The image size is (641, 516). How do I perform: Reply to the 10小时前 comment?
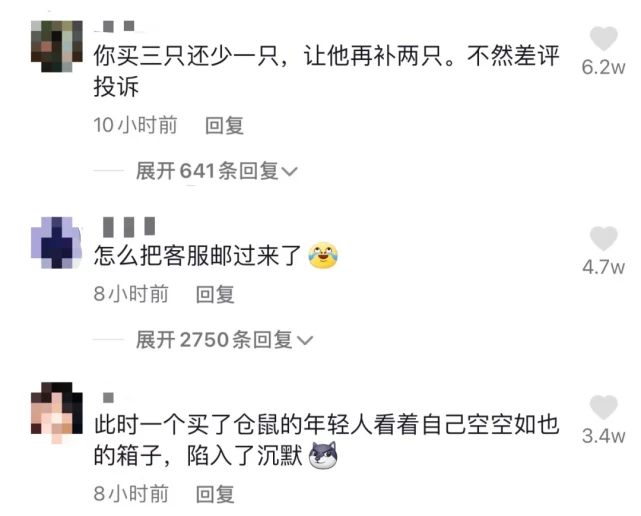coord(224,125)
